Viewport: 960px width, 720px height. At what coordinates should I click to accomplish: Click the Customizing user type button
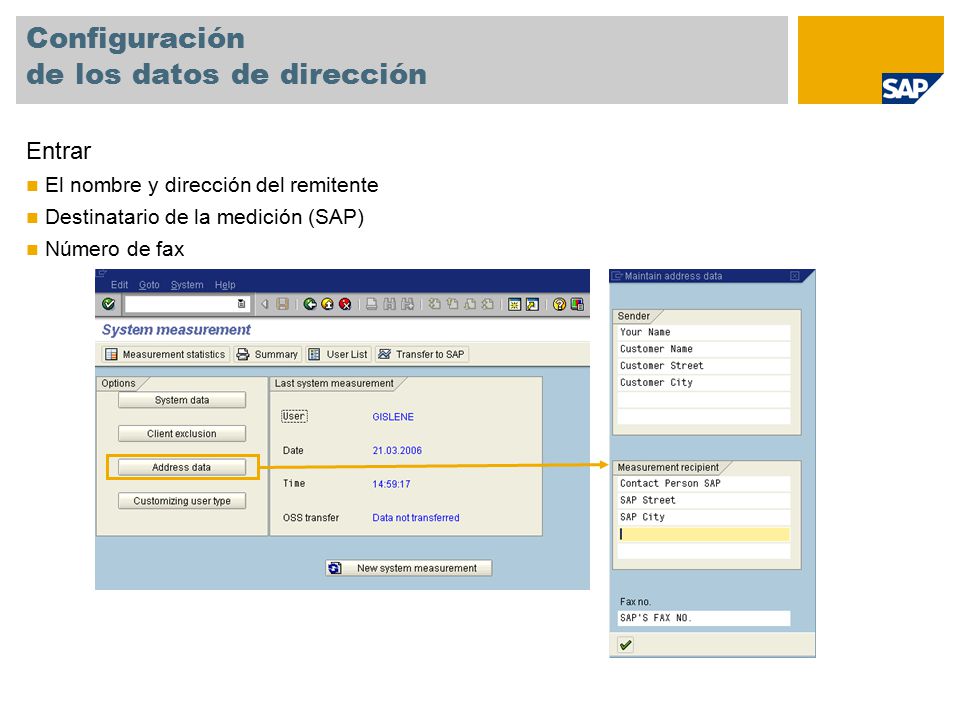(182, 501)
